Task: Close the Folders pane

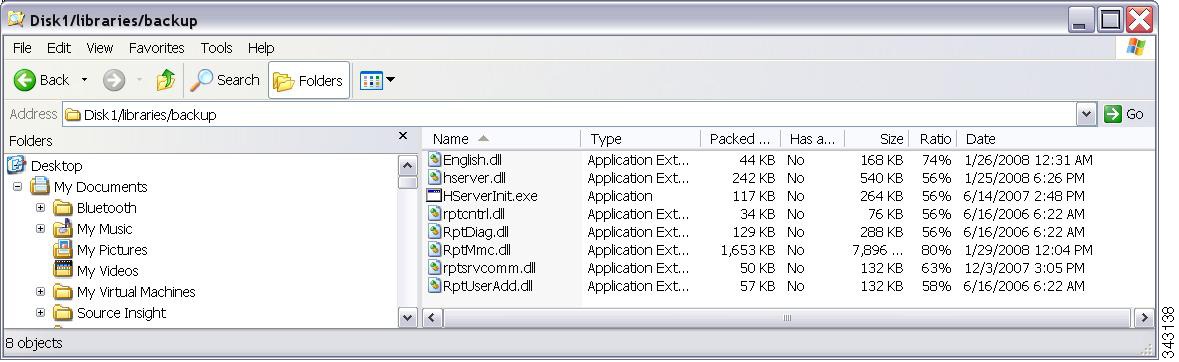Action: coord(403,136)
